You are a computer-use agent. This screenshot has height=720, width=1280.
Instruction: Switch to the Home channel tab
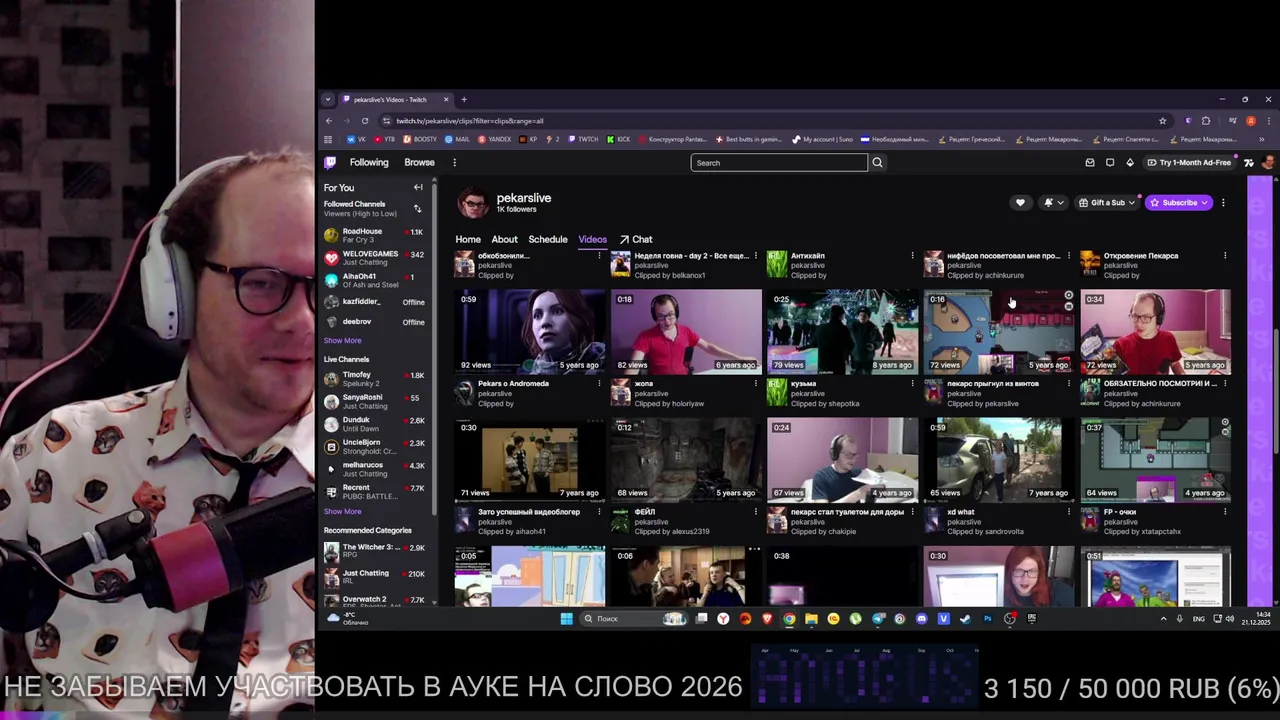point(468,239)
